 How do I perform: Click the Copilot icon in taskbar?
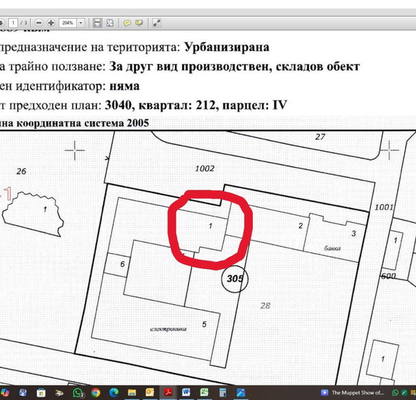point(5,392)
